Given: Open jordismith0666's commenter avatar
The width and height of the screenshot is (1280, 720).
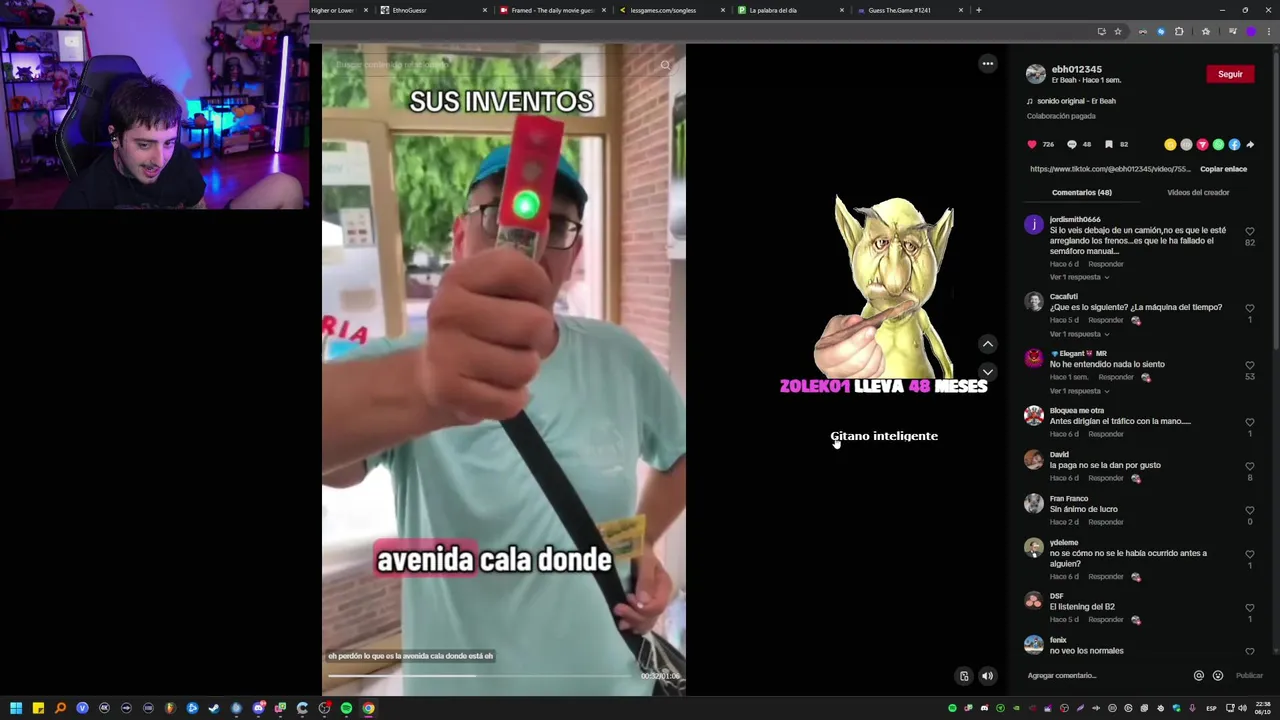Looking at the screenshot, I should click(x=1034, y=225).
